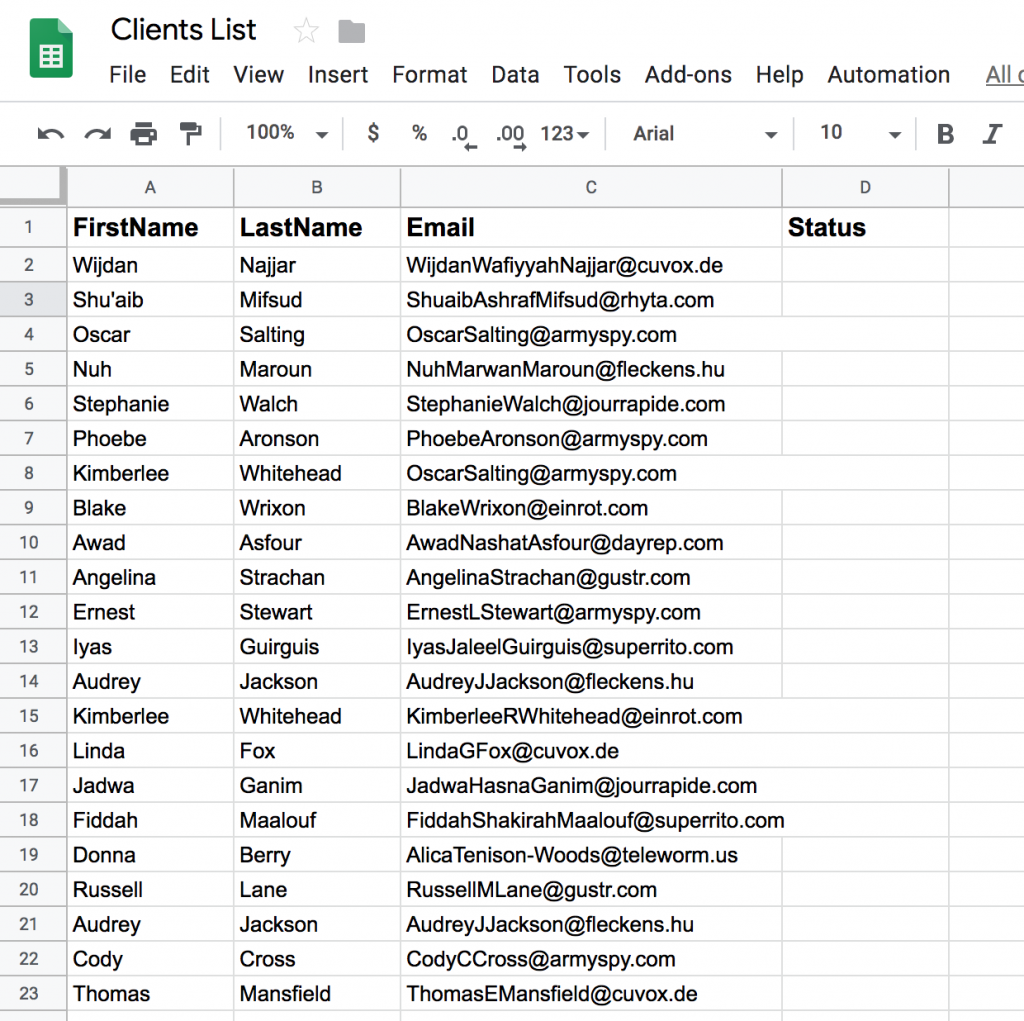
Task: Select column D header
Action: [x=865, y=187]
